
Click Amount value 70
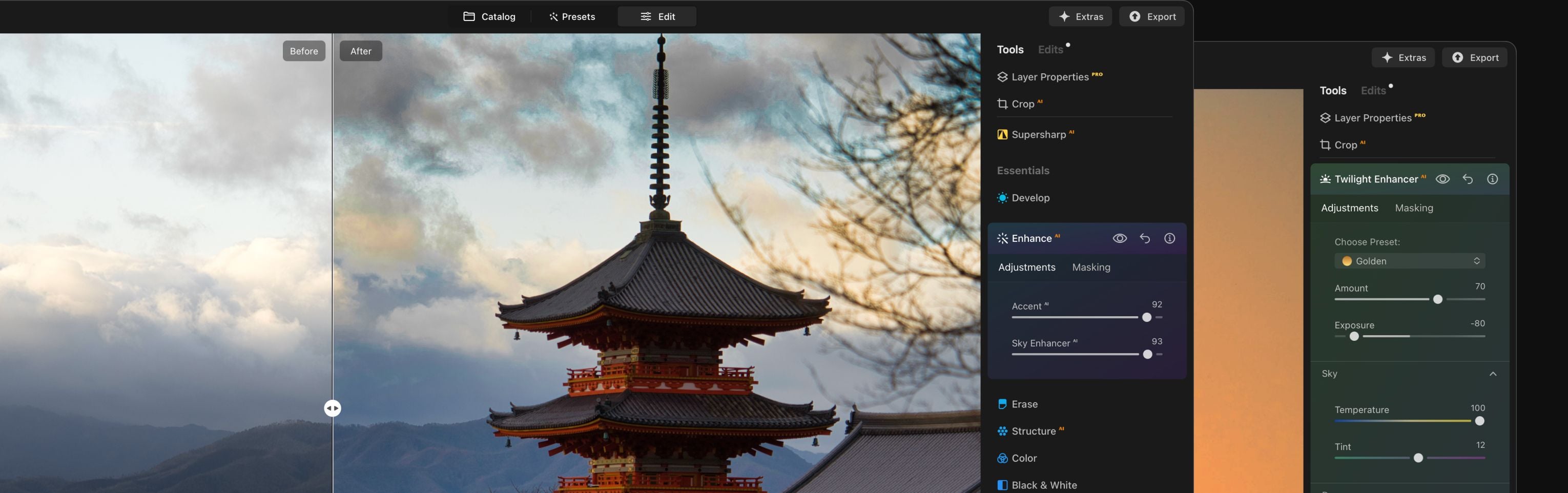coord(1480,286)
